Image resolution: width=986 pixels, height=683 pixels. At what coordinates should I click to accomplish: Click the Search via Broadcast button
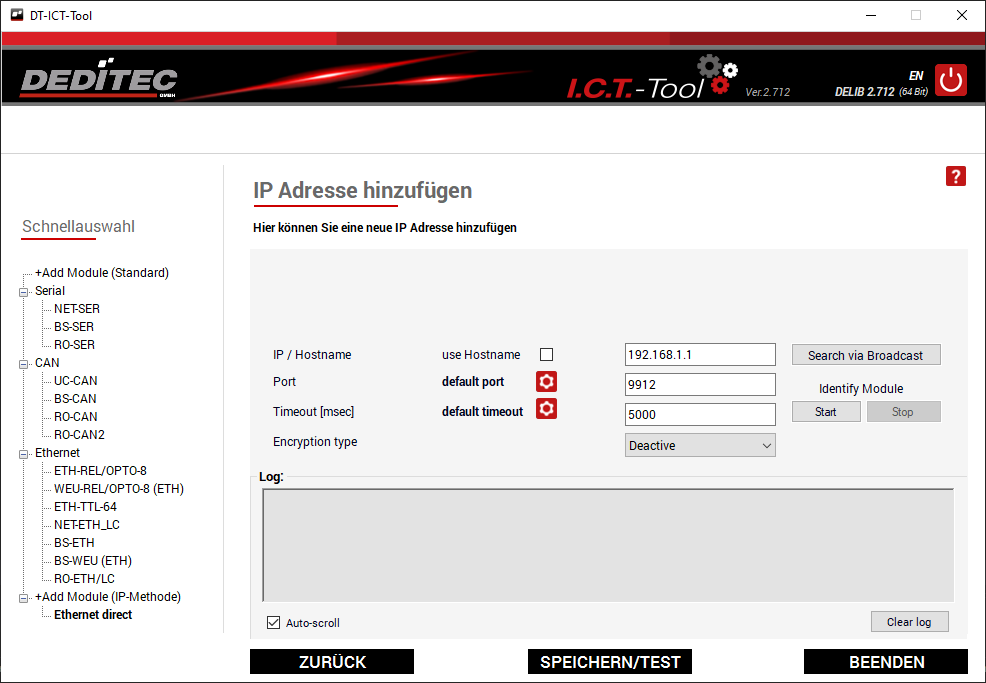[x=866, y=355]
